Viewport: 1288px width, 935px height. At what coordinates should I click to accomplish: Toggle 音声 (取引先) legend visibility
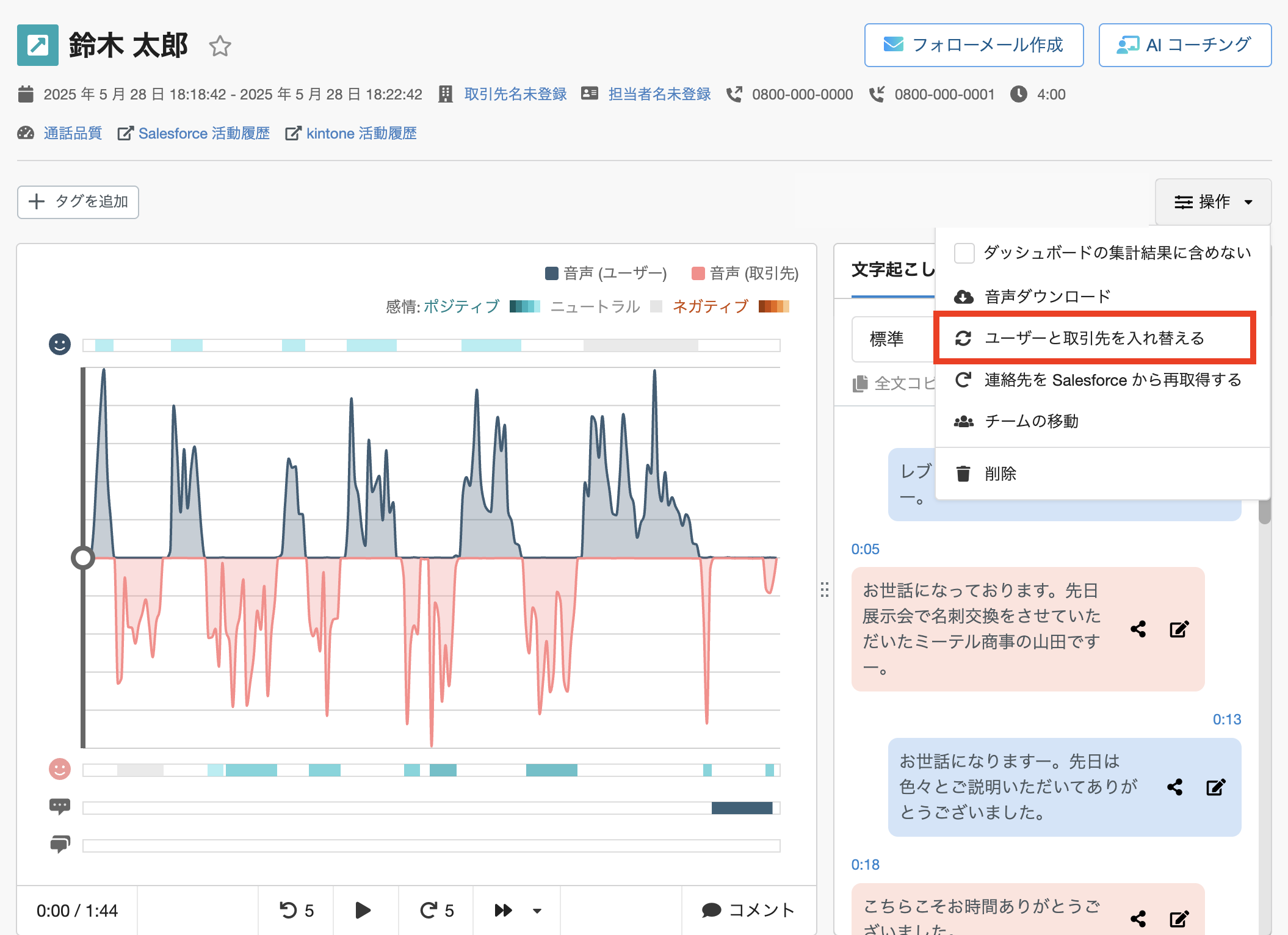pyautogui.click(x=745, y=273)
